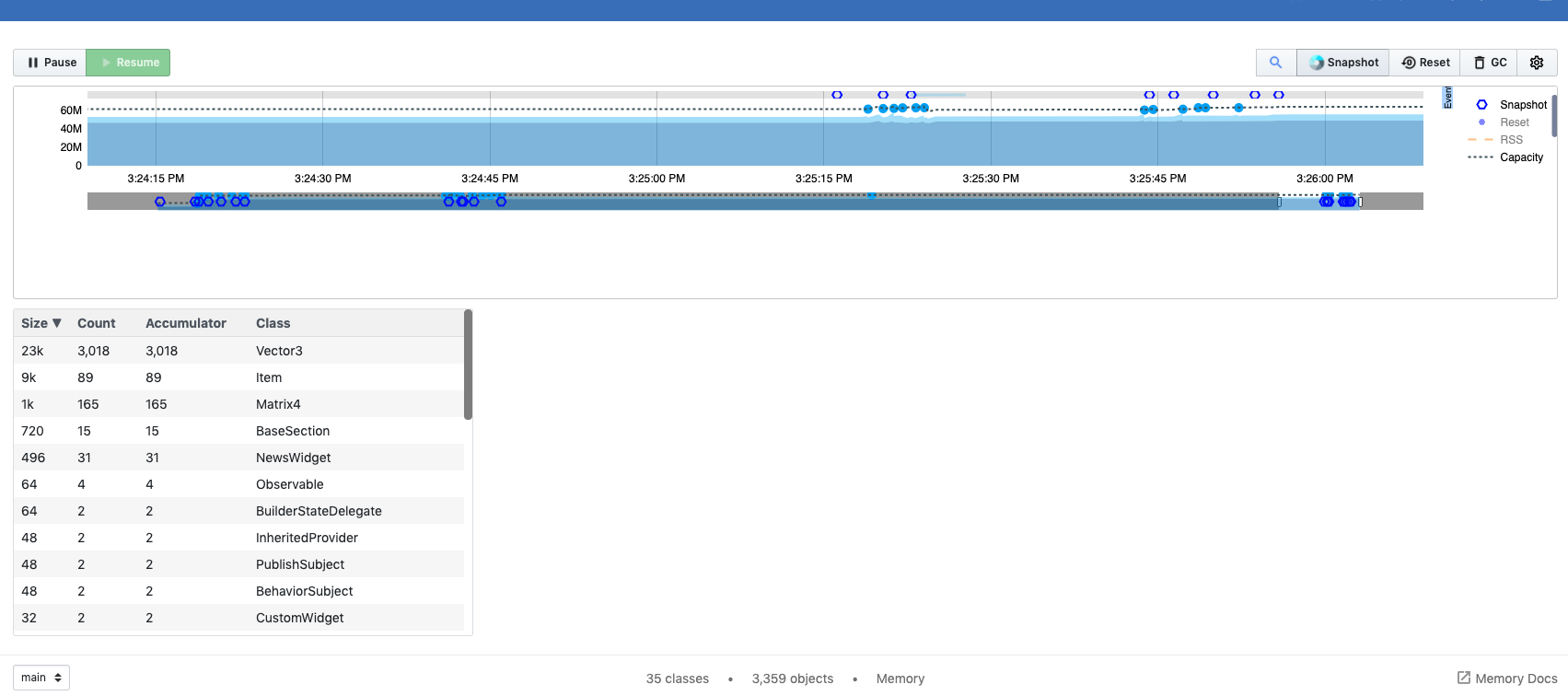Select the BaseSection class row
The image size is (1568, 696).
point(238,431)
